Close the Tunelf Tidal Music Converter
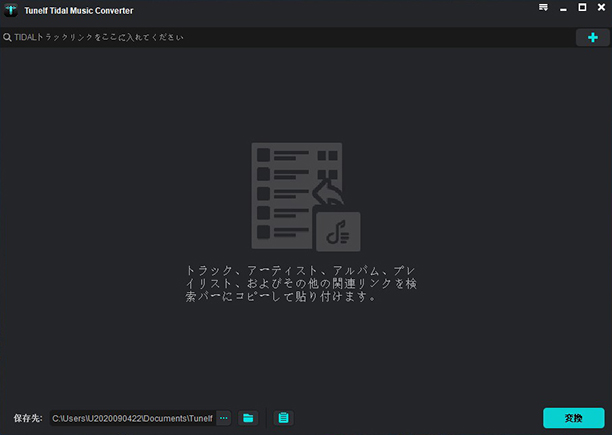The image size is (612, 435). coord(601,7)
